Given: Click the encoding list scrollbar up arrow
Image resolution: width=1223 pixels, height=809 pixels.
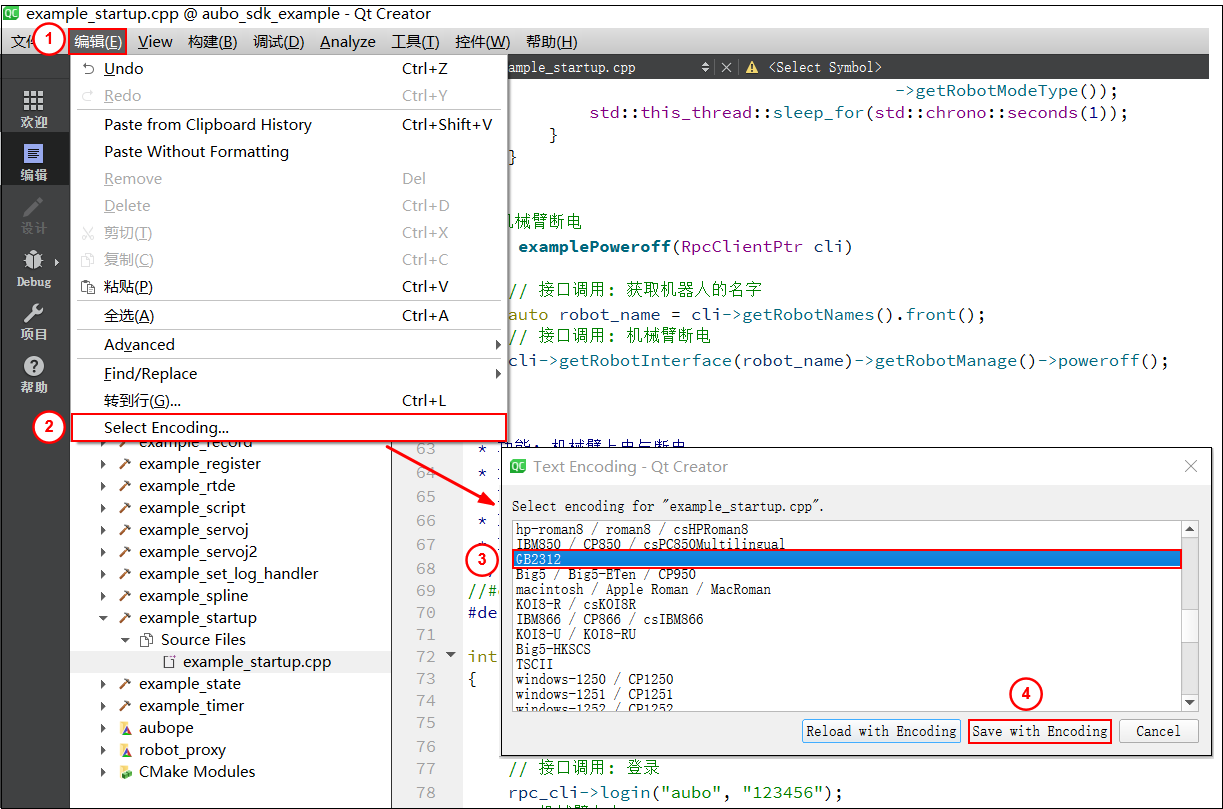Looking at the screenshot, I should 1189,530.
